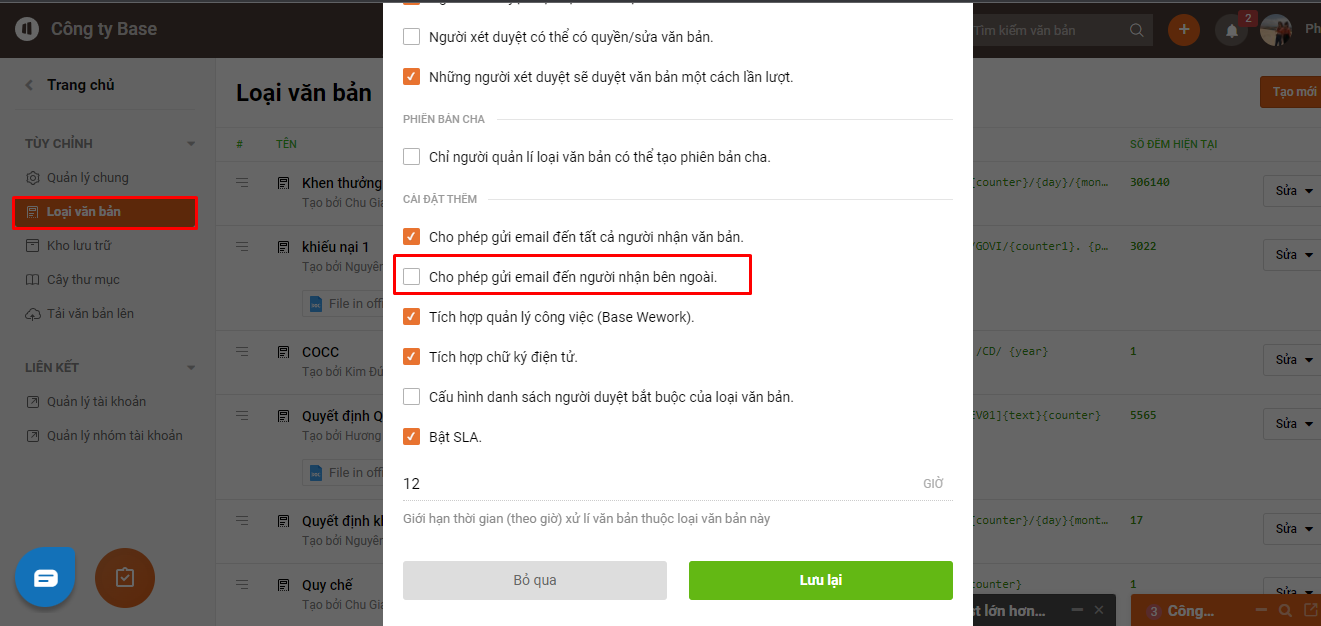
Task: Open Kho lưu trữ in sidebar
Action: click(x=79, y=246)
